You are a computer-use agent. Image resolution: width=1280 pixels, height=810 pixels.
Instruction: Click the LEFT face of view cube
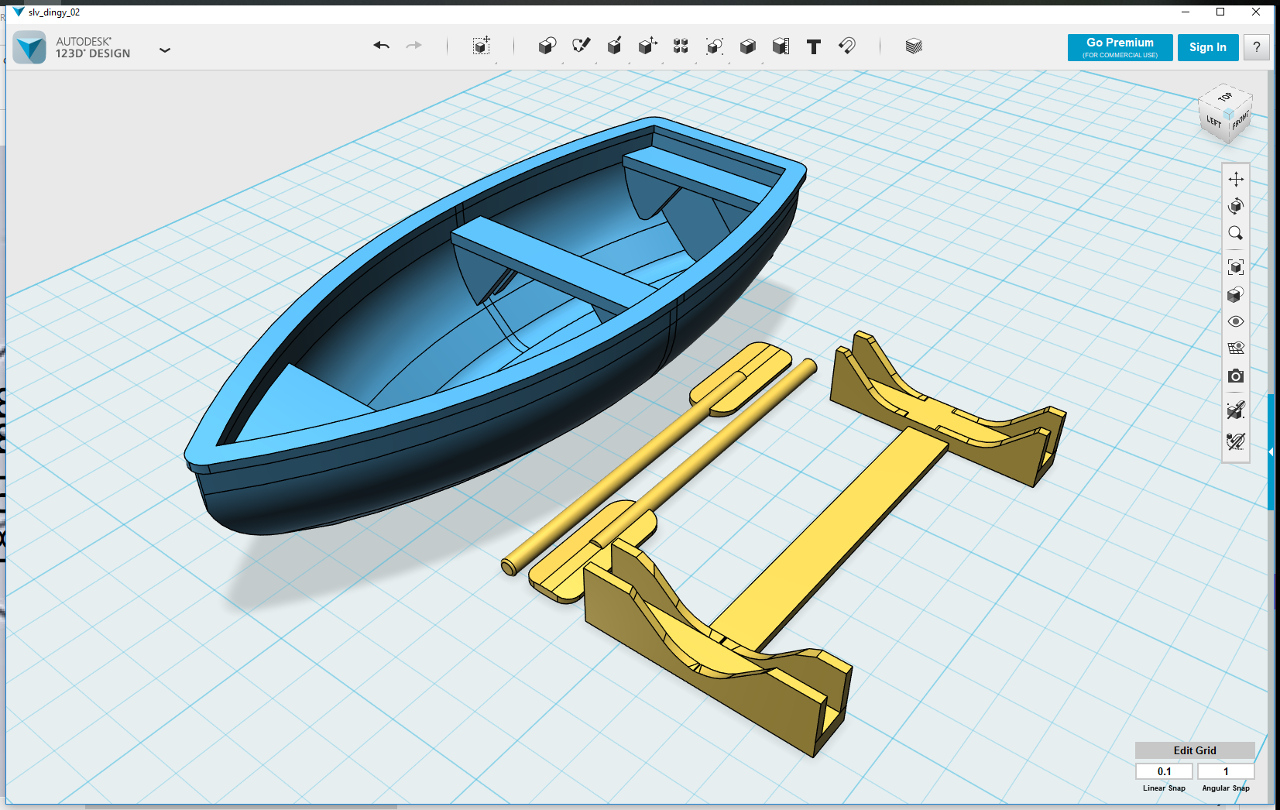point(1213,121)
